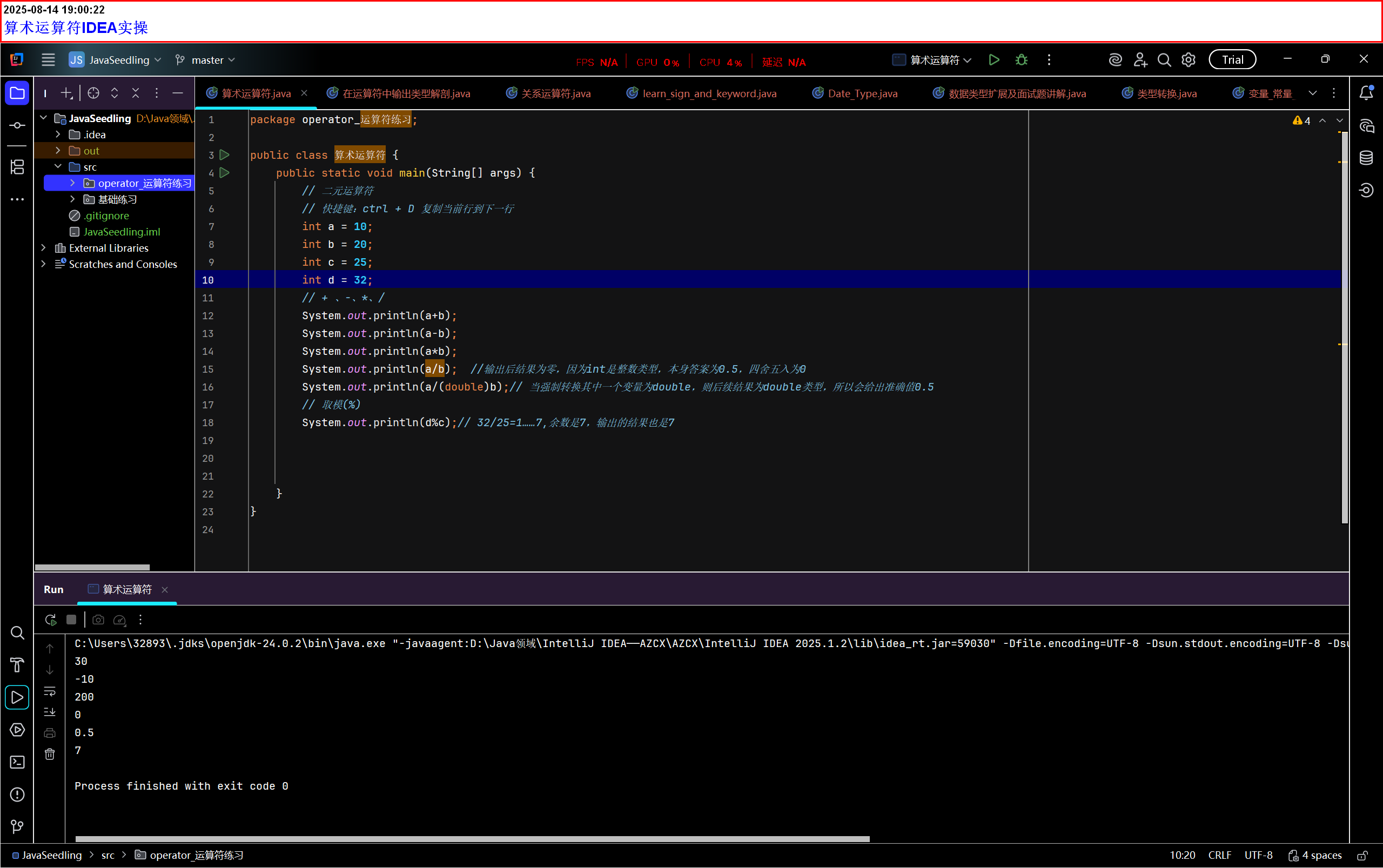The width and height of the screenshot is (1383, 868).
Task: Open the main hamburger menu
Action: click(48, 60)
